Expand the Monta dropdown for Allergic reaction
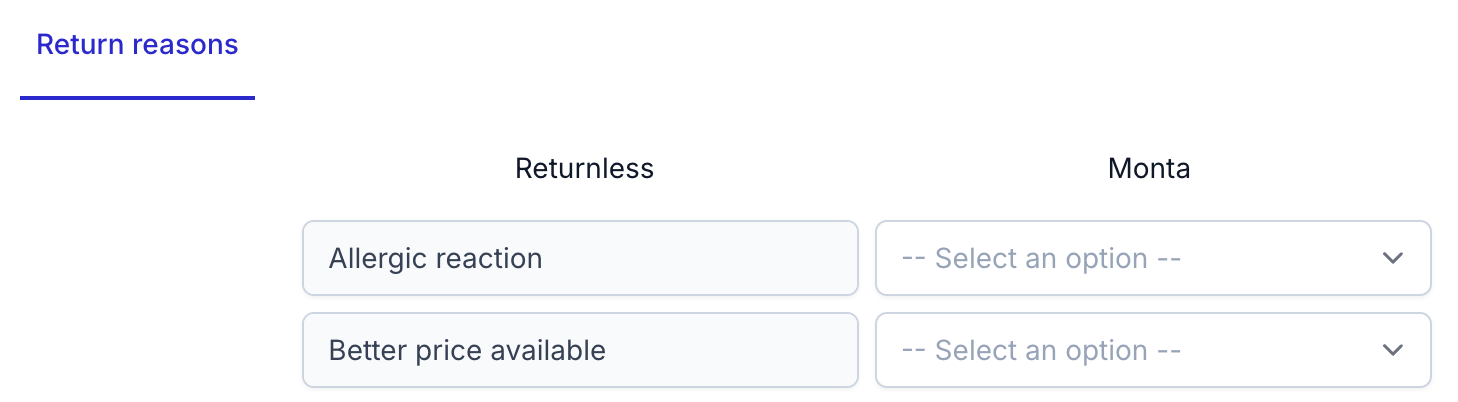Screen dimensions: 1458x402 [1152, 259]
